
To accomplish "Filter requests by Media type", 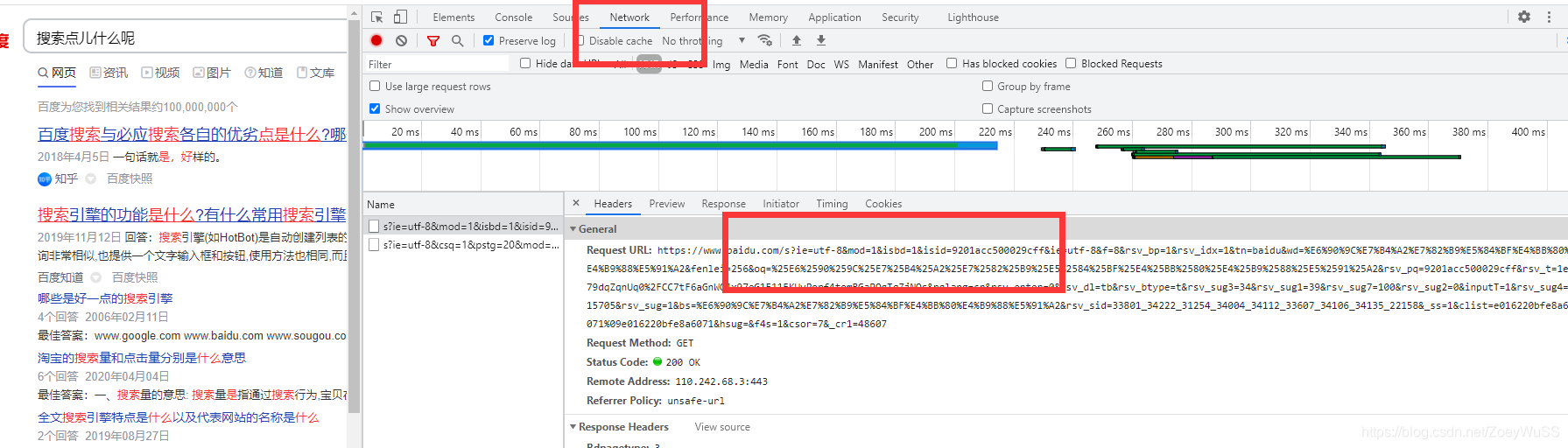I will (754, 64).
